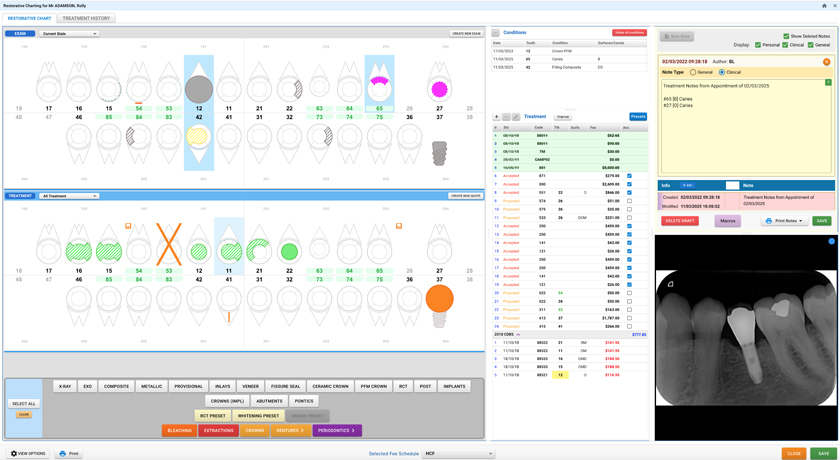Collapse Conditions panel with the minus icon
This screenshot has width=840, height=460.
click(496, 33)
